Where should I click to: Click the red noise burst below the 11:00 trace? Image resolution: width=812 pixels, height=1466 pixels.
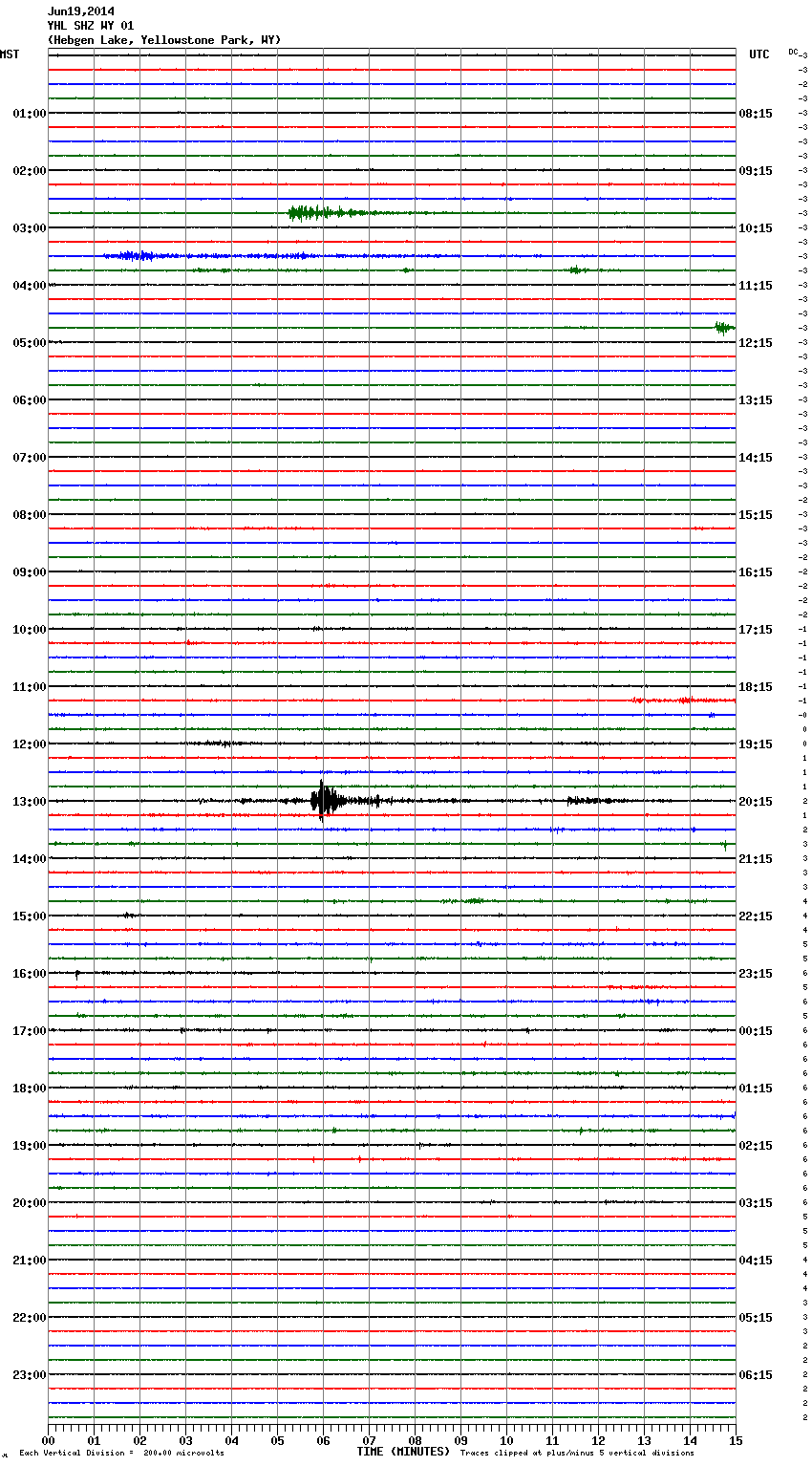point(683,701)
